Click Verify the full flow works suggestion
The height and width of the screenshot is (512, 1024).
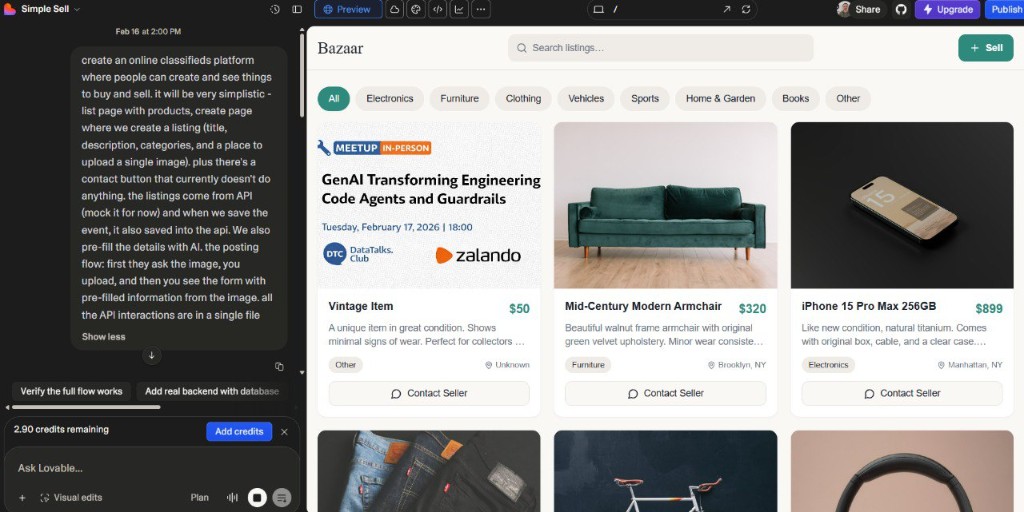71,392
